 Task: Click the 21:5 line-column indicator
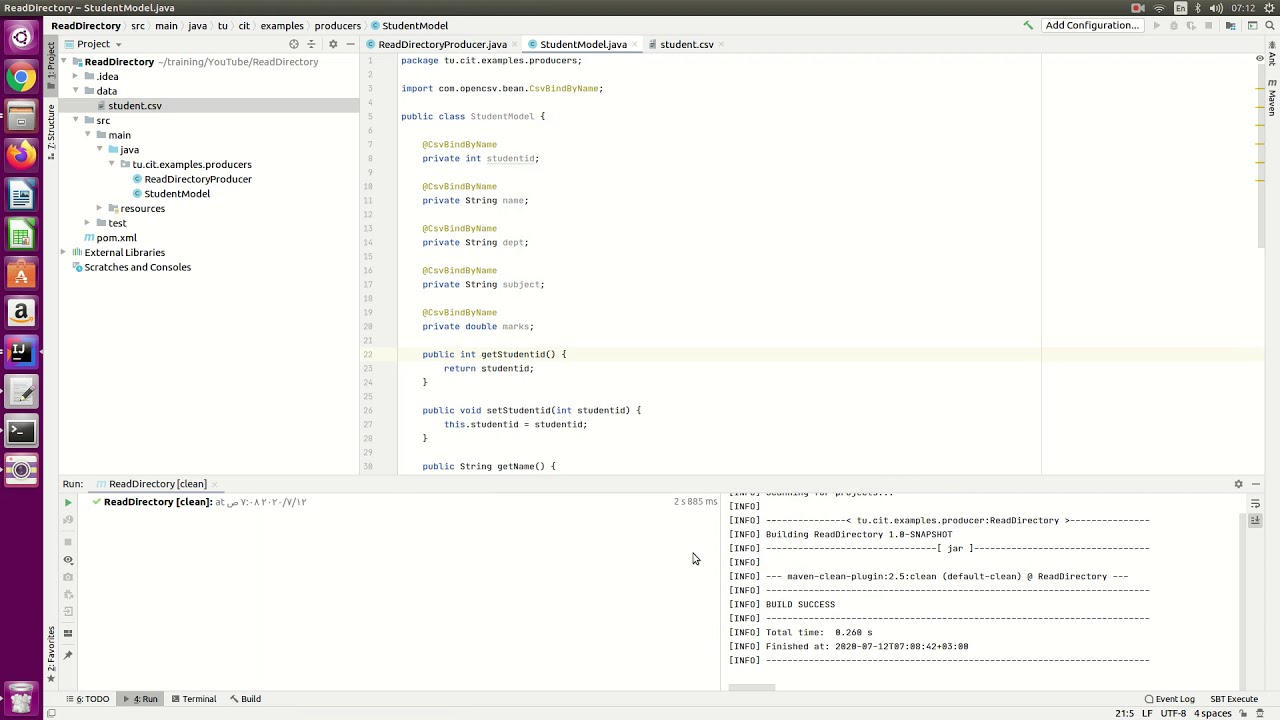pos(1124,713)
